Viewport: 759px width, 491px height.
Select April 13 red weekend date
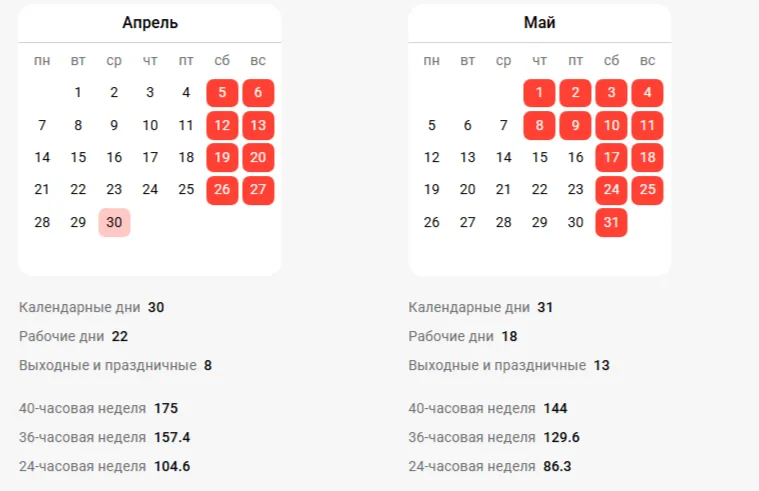tap(258, 125)
